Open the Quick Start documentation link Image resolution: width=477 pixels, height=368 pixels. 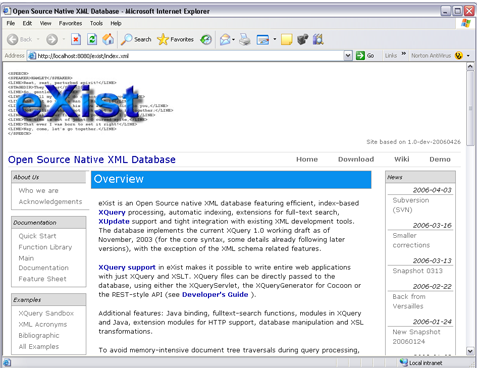tap(37, 236)
